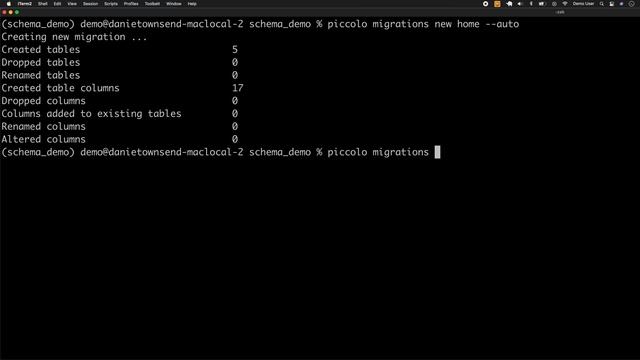Open the Apple menu
640x360 pixels.
click(9, 4)
